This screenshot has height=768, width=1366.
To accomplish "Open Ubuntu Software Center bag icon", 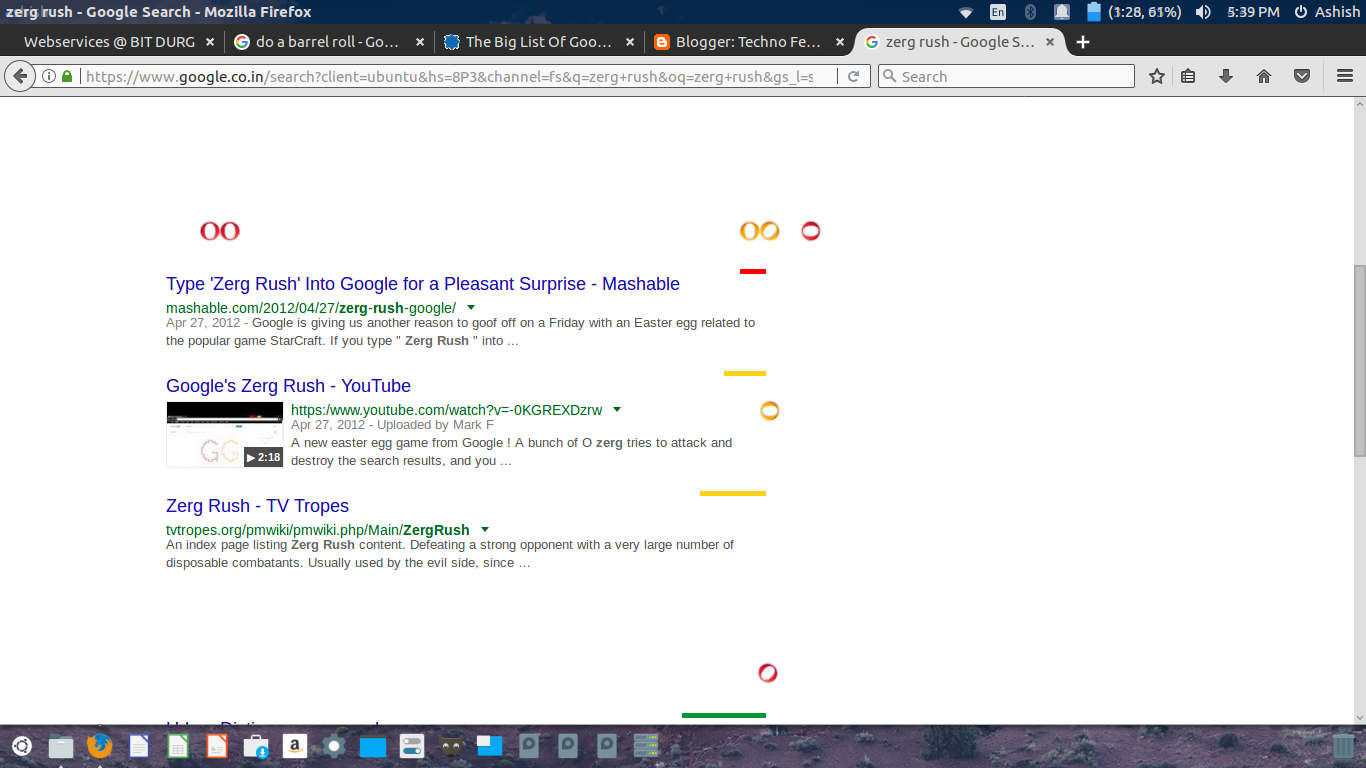I will point(256,746).
